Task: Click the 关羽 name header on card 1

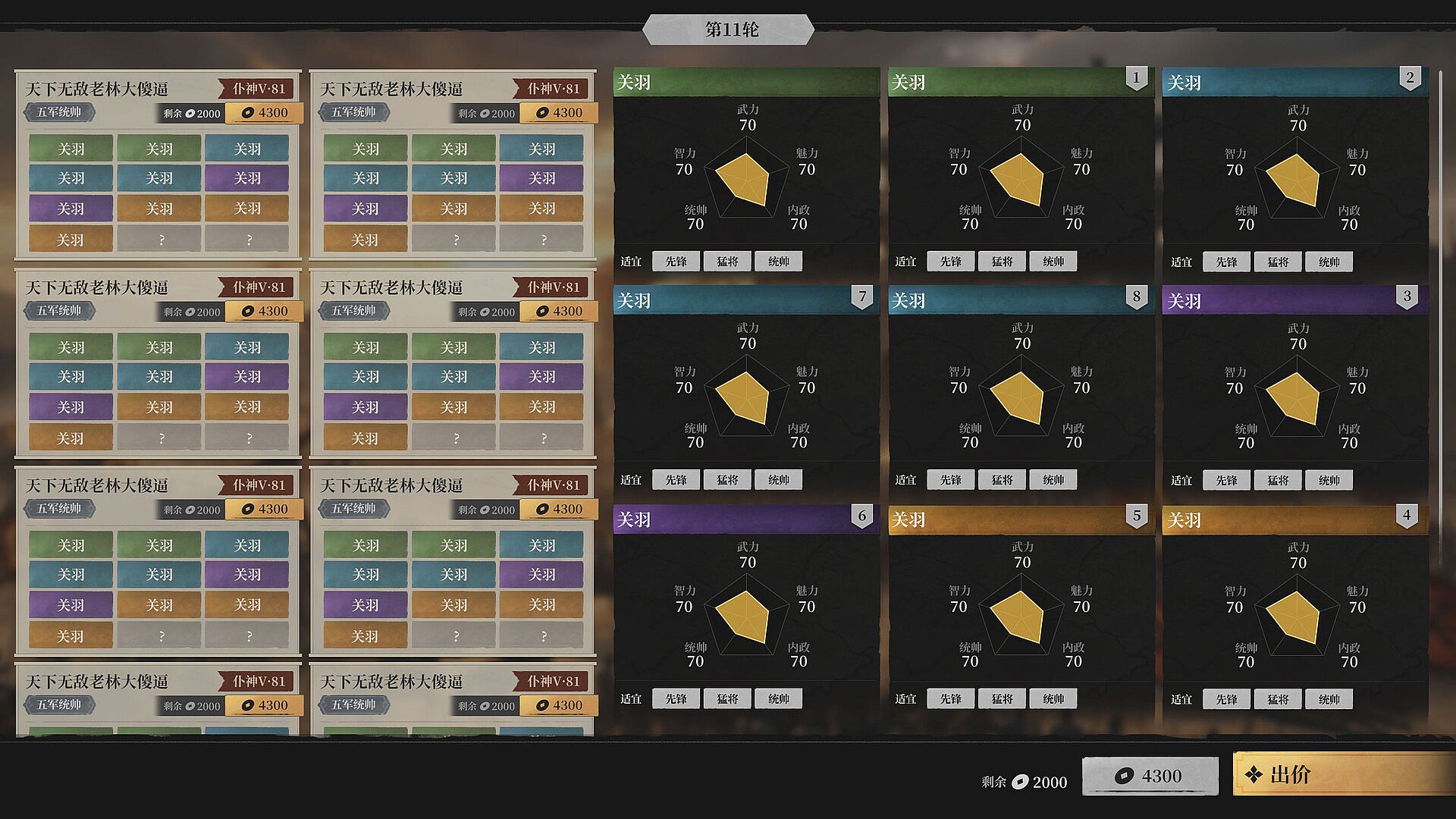Action: tap(1020, 82)
